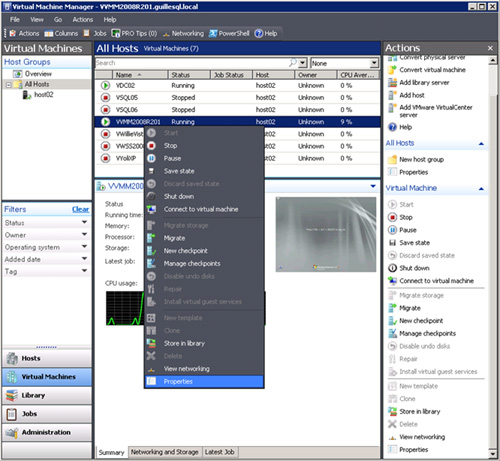Expand the Added date filter
The width and height of the screenshot is (500, 461).
click(x=84, y=259)
